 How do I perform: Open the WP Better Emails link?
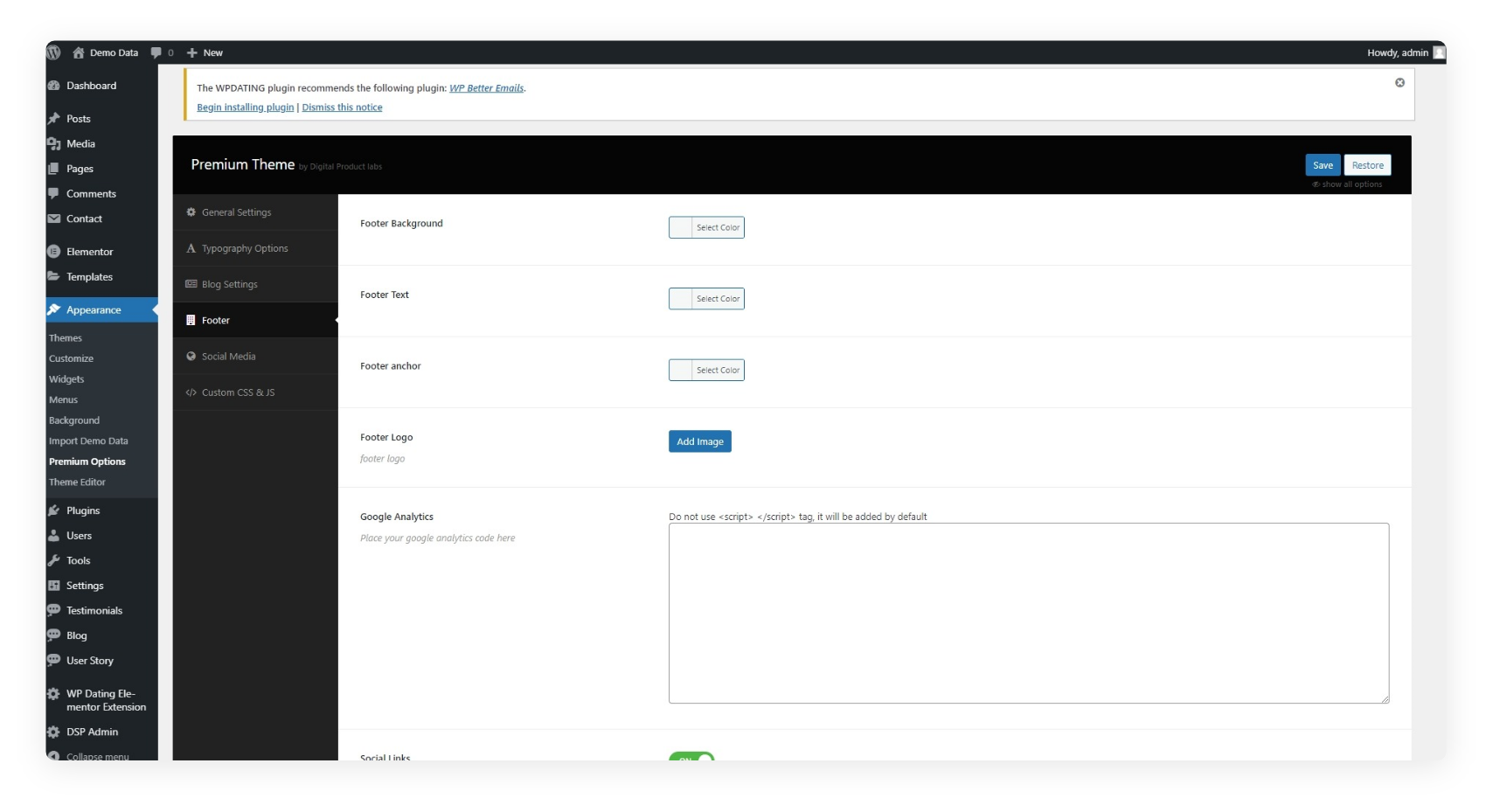(x=486, y=88)
